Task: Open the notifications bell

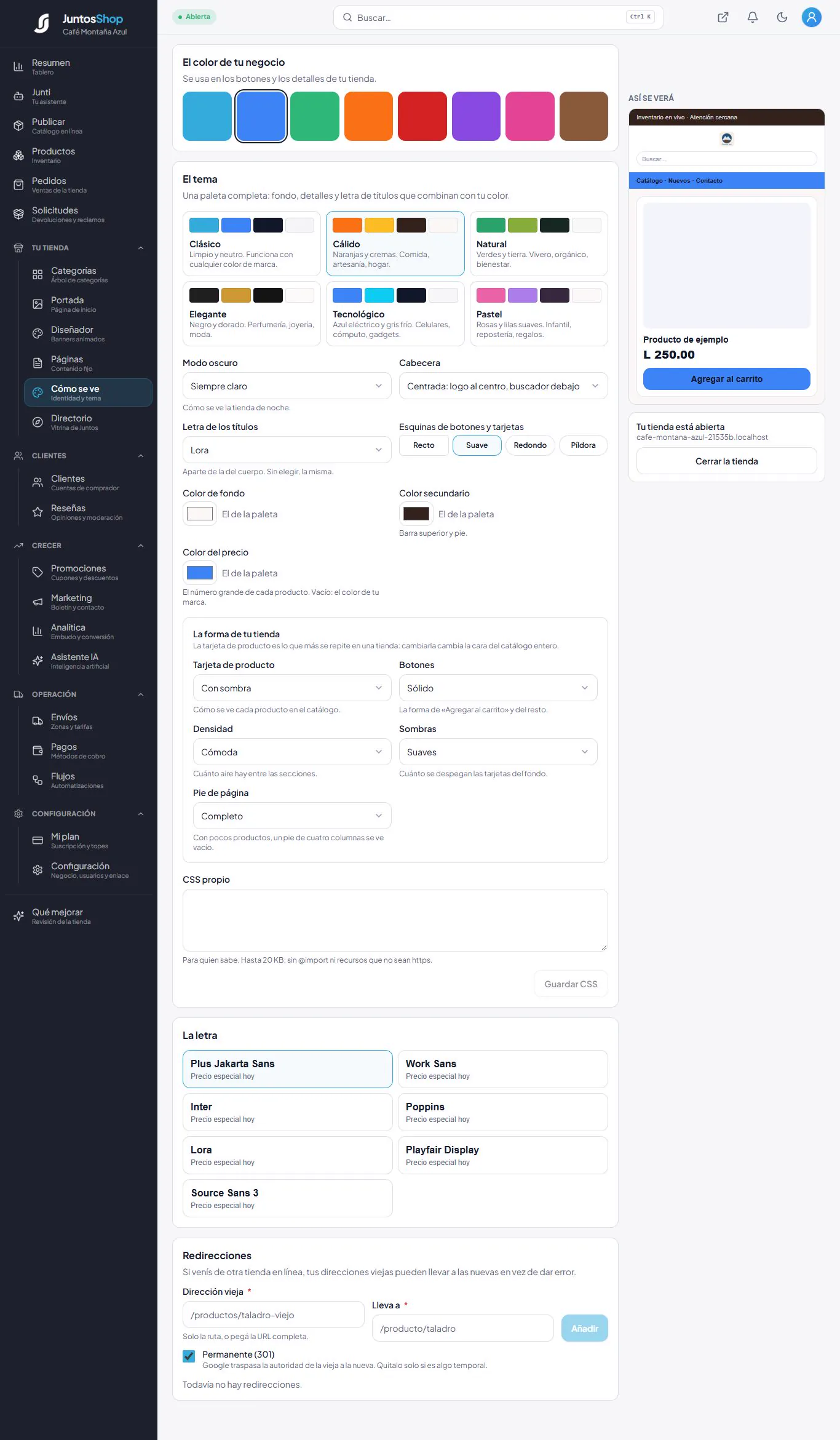Action: (753, 17)
